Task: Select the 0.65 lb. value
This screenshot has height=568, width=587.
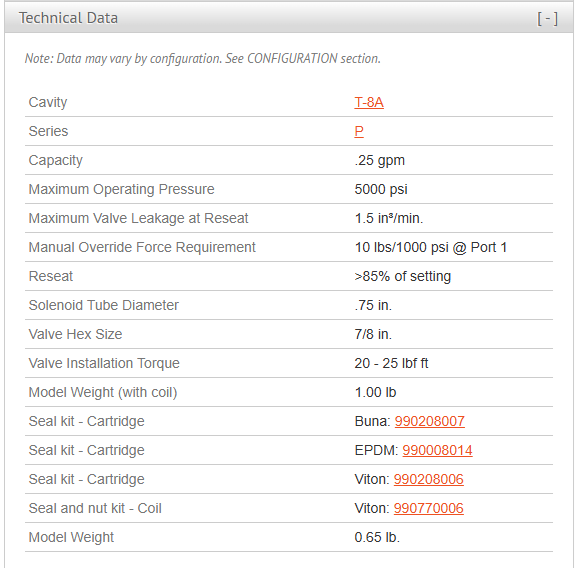Action: pos(377,537)
